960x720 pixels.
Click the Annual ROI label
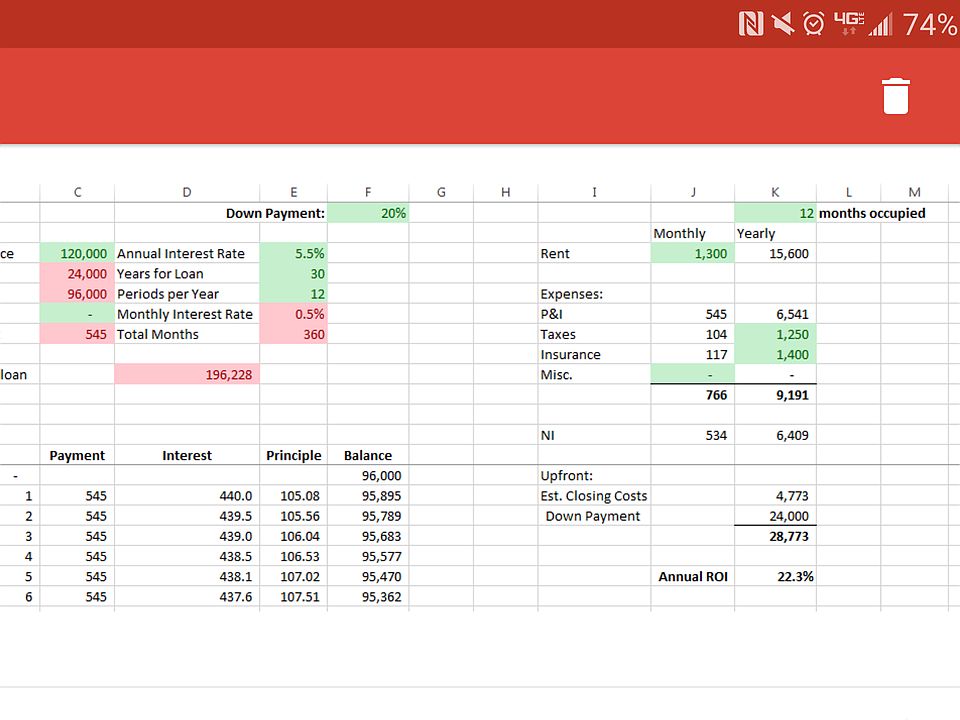(693, 577)
